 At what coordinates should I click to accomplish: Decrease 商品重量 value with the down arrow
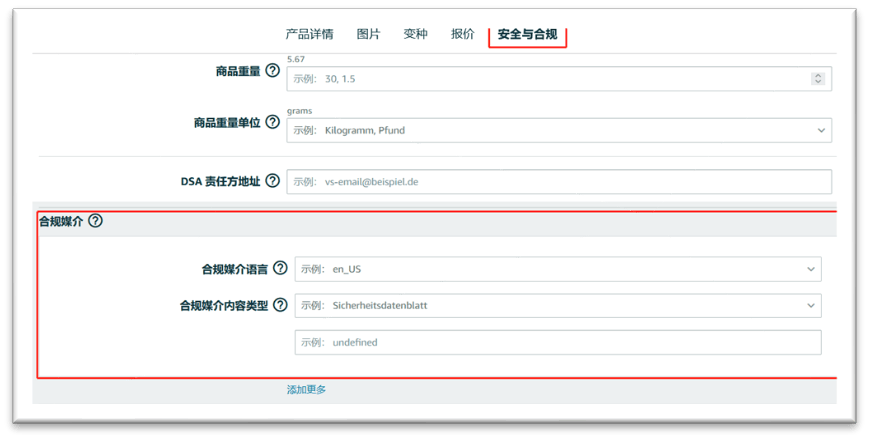click(818, 82)
